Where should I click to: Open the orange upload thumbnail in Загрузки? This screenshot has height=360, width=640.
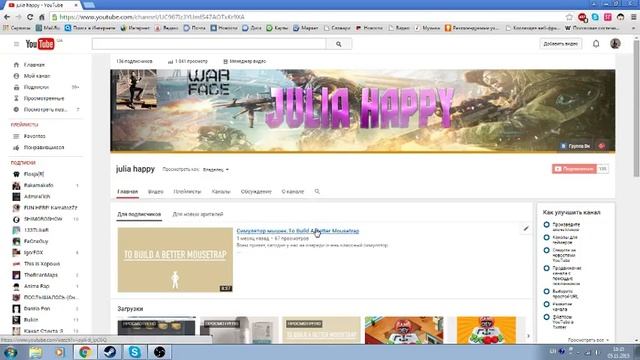click(486, 330)
